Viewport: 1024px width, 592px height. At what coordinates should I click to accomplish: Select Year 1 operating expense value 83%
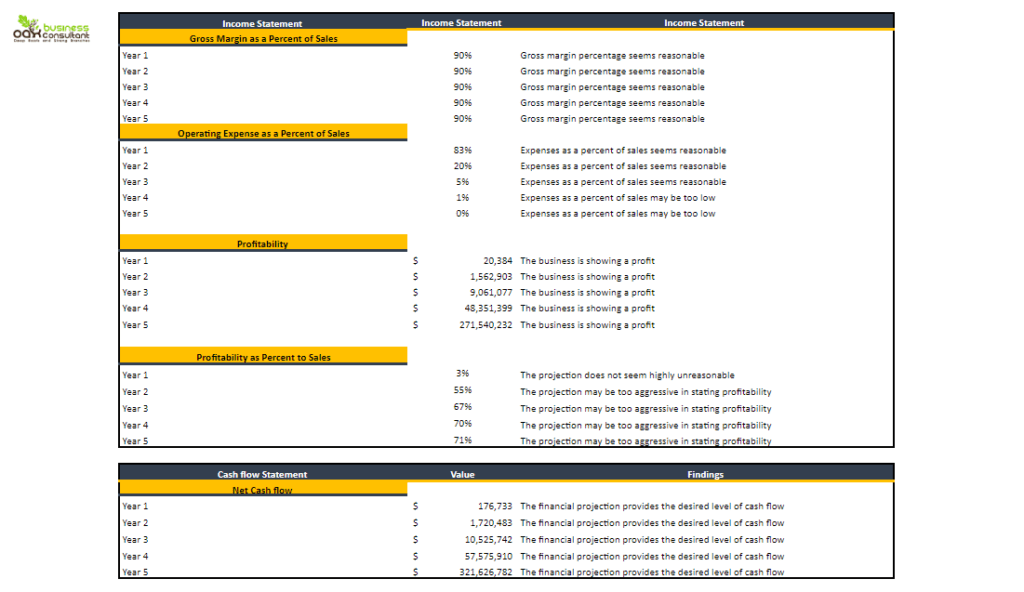(462, 150)
